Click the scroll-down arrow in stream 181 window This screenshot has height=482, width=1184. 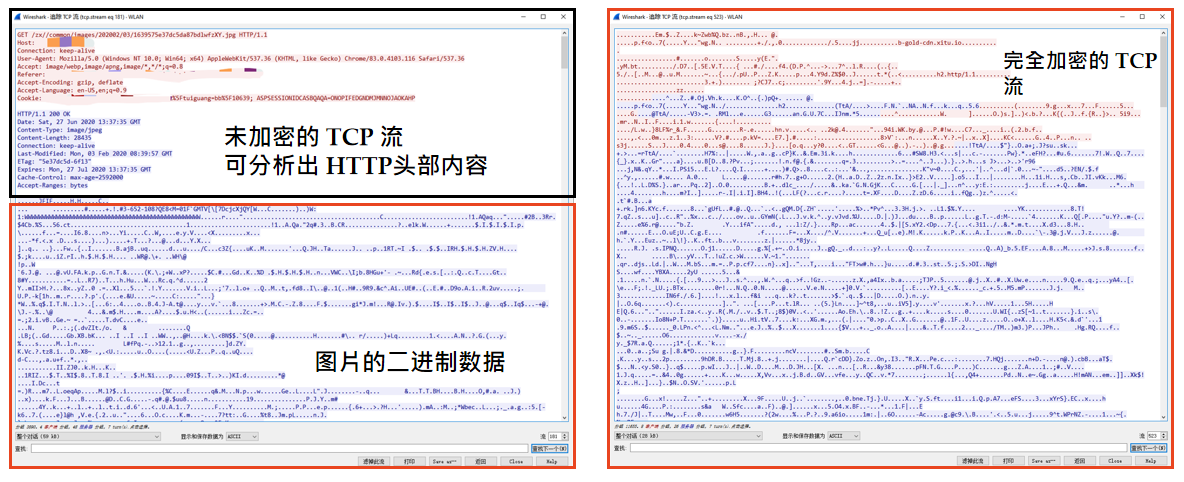point(565,417)
